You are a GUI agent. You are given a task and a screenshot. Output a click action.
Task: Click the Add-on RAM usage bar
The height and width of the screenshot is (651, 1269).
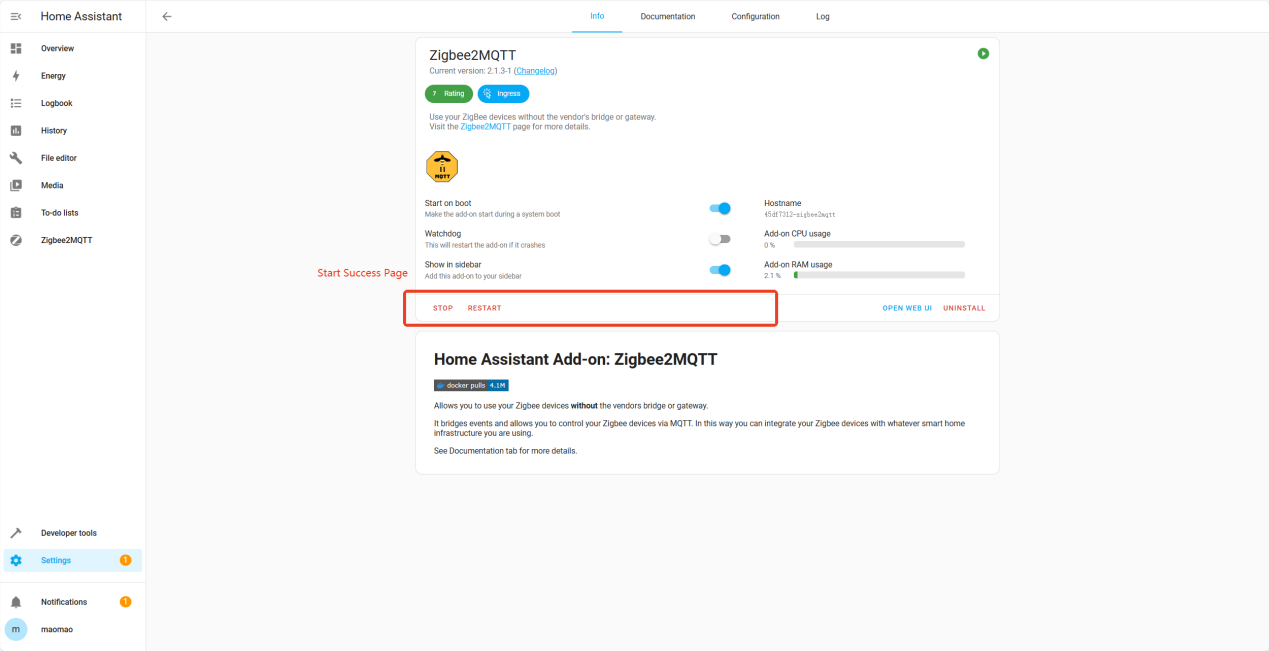pyautogui.click(x=878, y=275)
